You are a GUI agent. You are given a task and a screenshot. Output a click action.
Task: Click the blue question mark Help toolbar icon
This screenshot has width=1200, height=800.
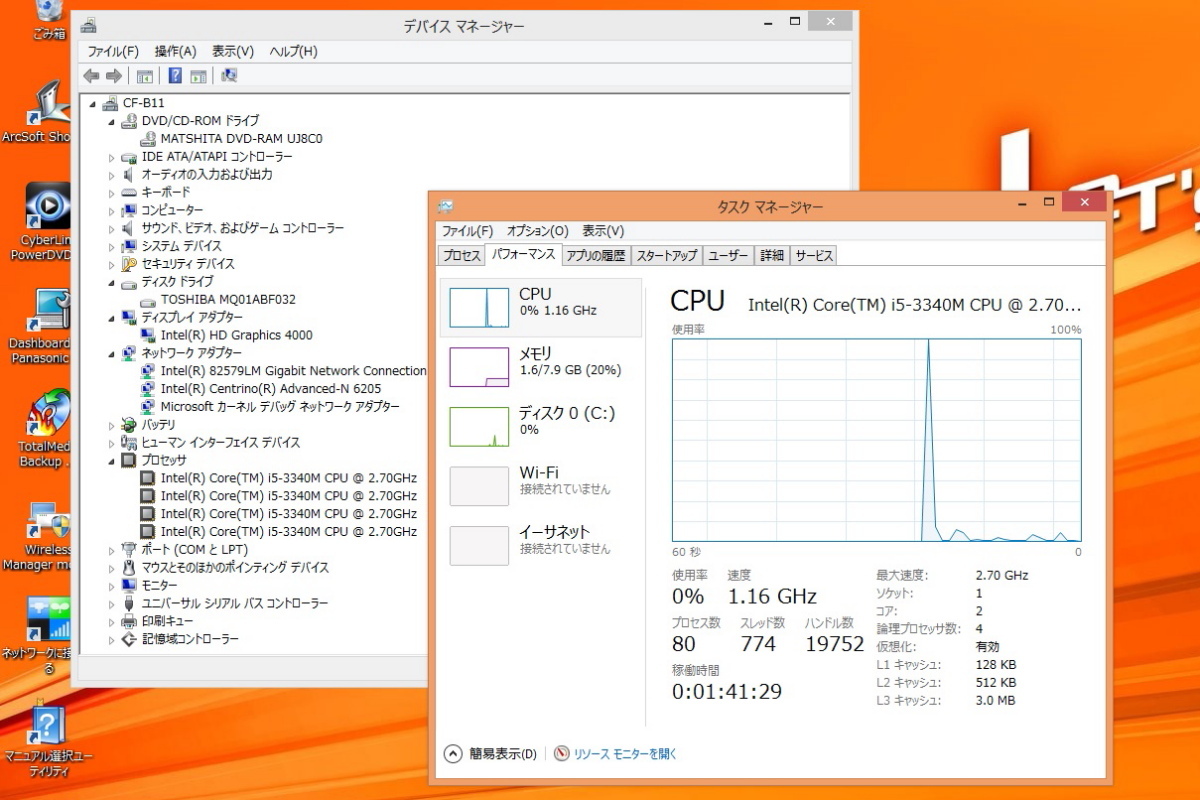[175, 76]
